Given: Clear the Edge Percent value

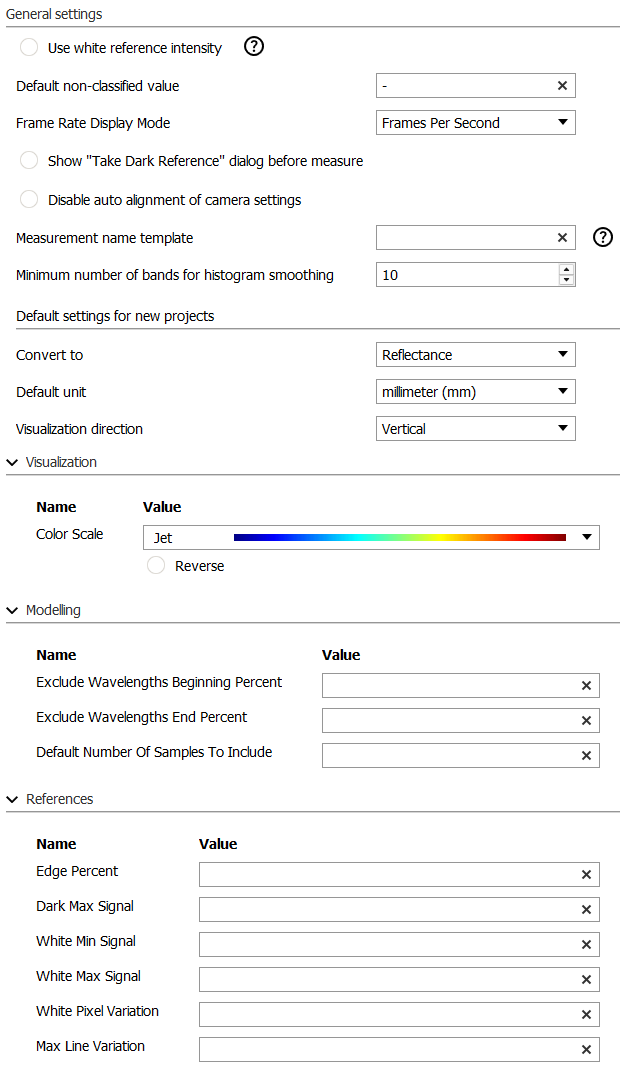Looking at the screenshot, I should 586,874.
